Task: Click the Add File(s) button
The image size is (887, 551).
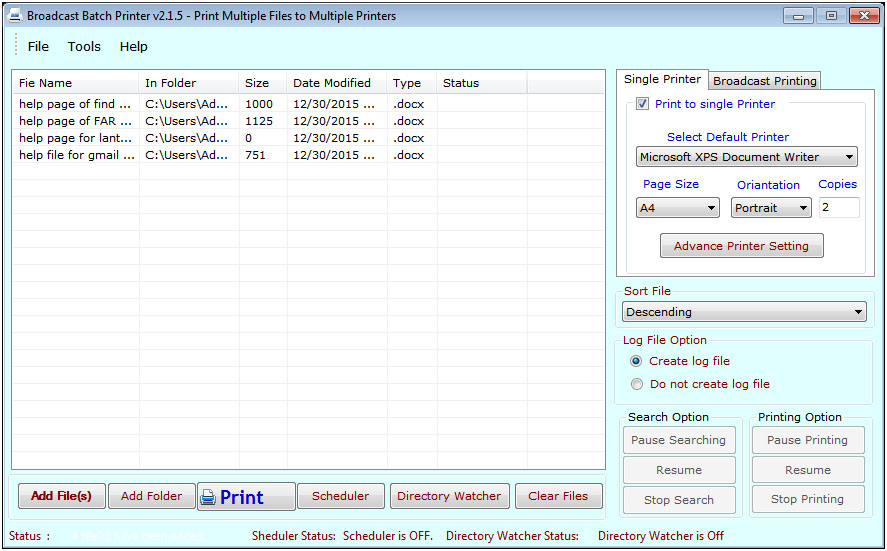Action: point(61,496)
